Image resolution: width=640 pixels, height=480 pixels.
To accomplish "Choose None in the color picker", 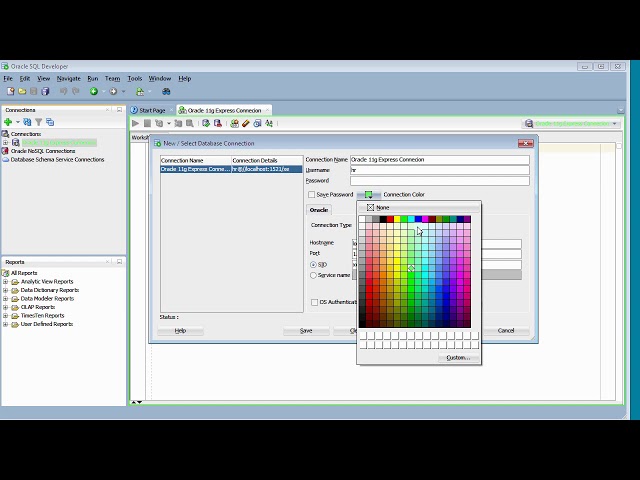I will 419,208.
